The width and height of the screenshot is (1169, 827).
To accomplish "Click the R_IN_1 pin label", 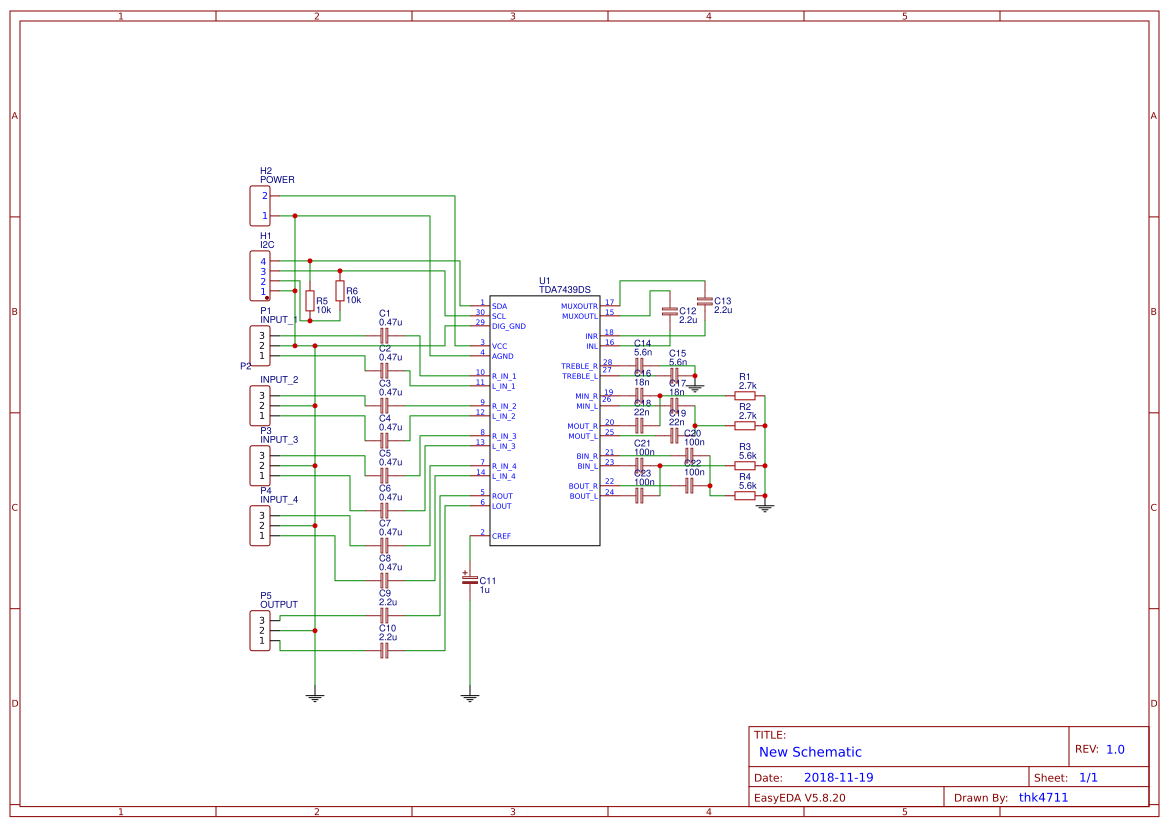I will click(x=504, y=377).
